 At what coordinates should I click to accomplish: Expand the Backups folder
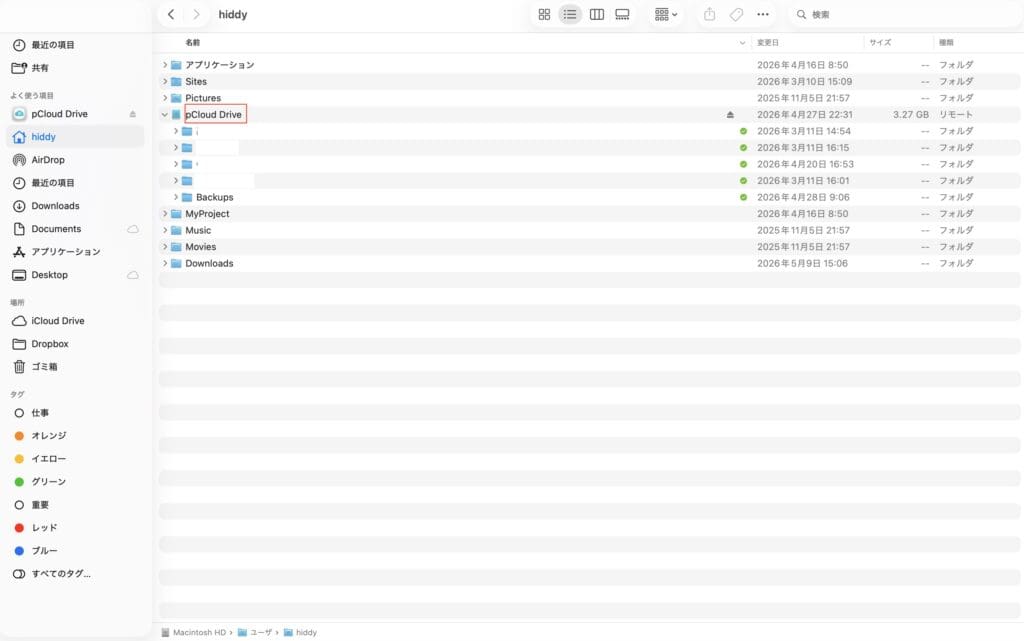click(x=176, y=197)
